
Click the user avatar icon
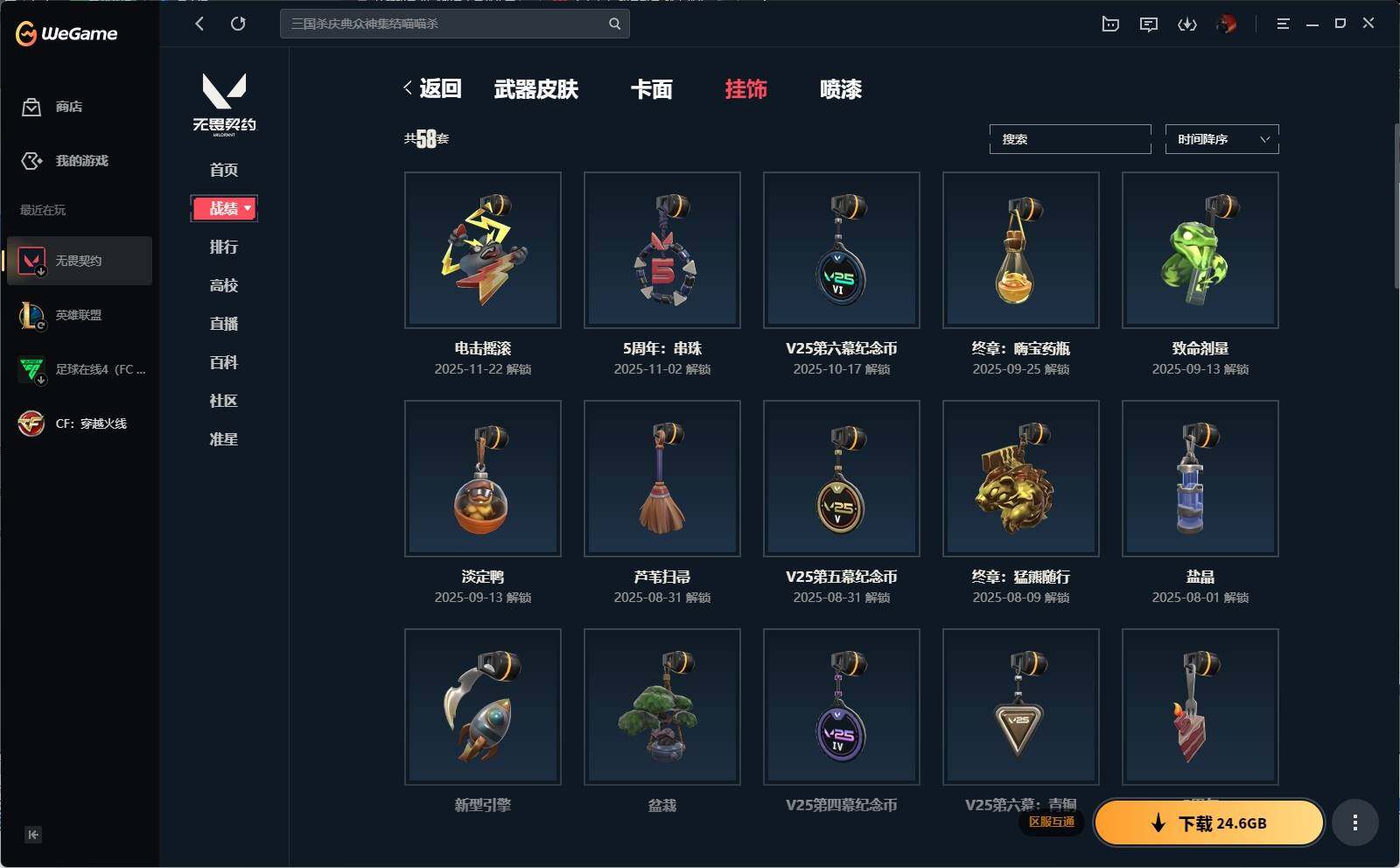click(1227, 24)
